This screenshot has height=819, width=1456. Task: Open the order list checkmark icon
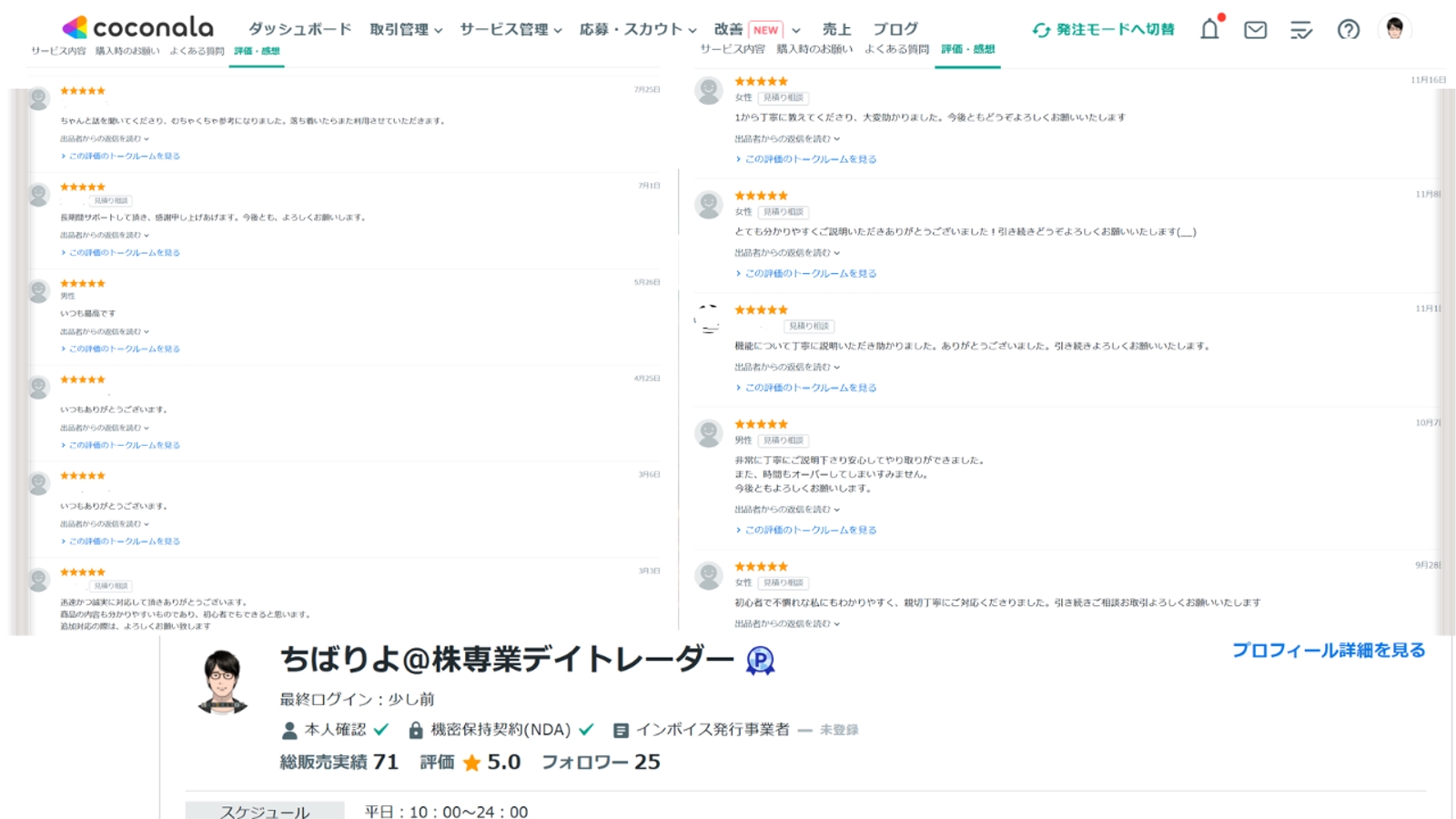point(1301,30)
